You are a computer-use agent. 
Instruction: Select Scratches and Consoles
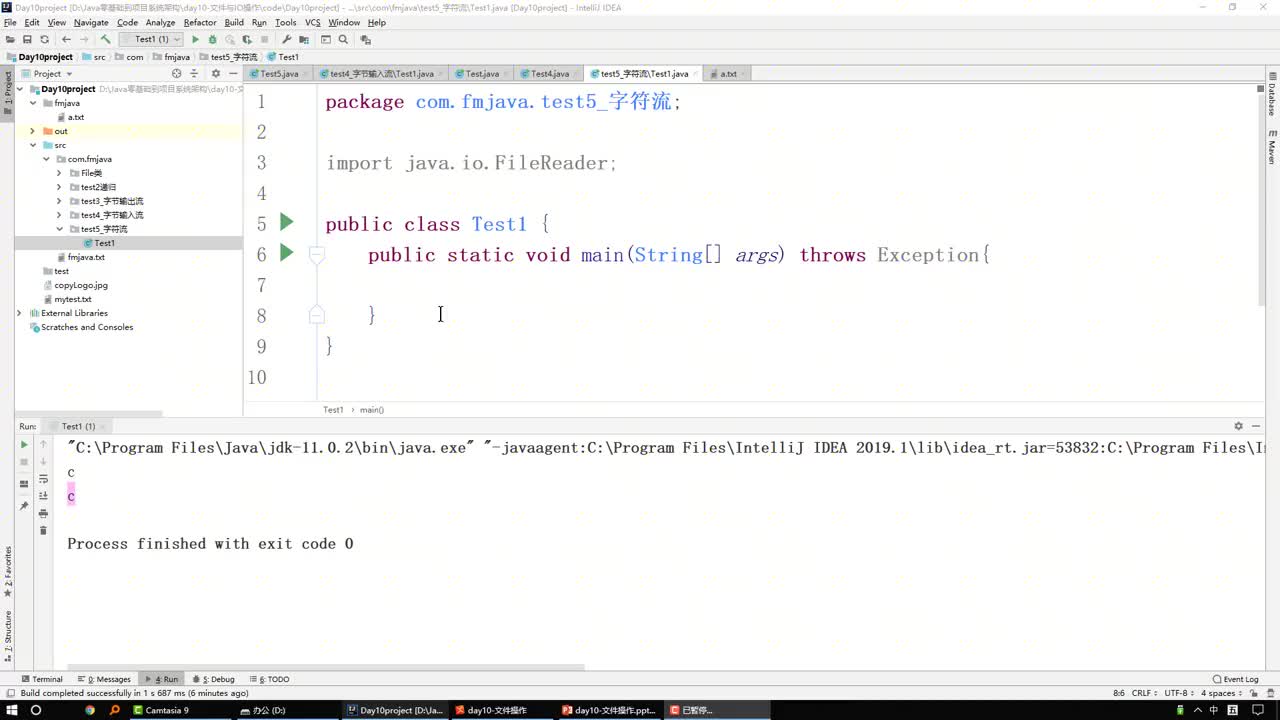point(86,327)
